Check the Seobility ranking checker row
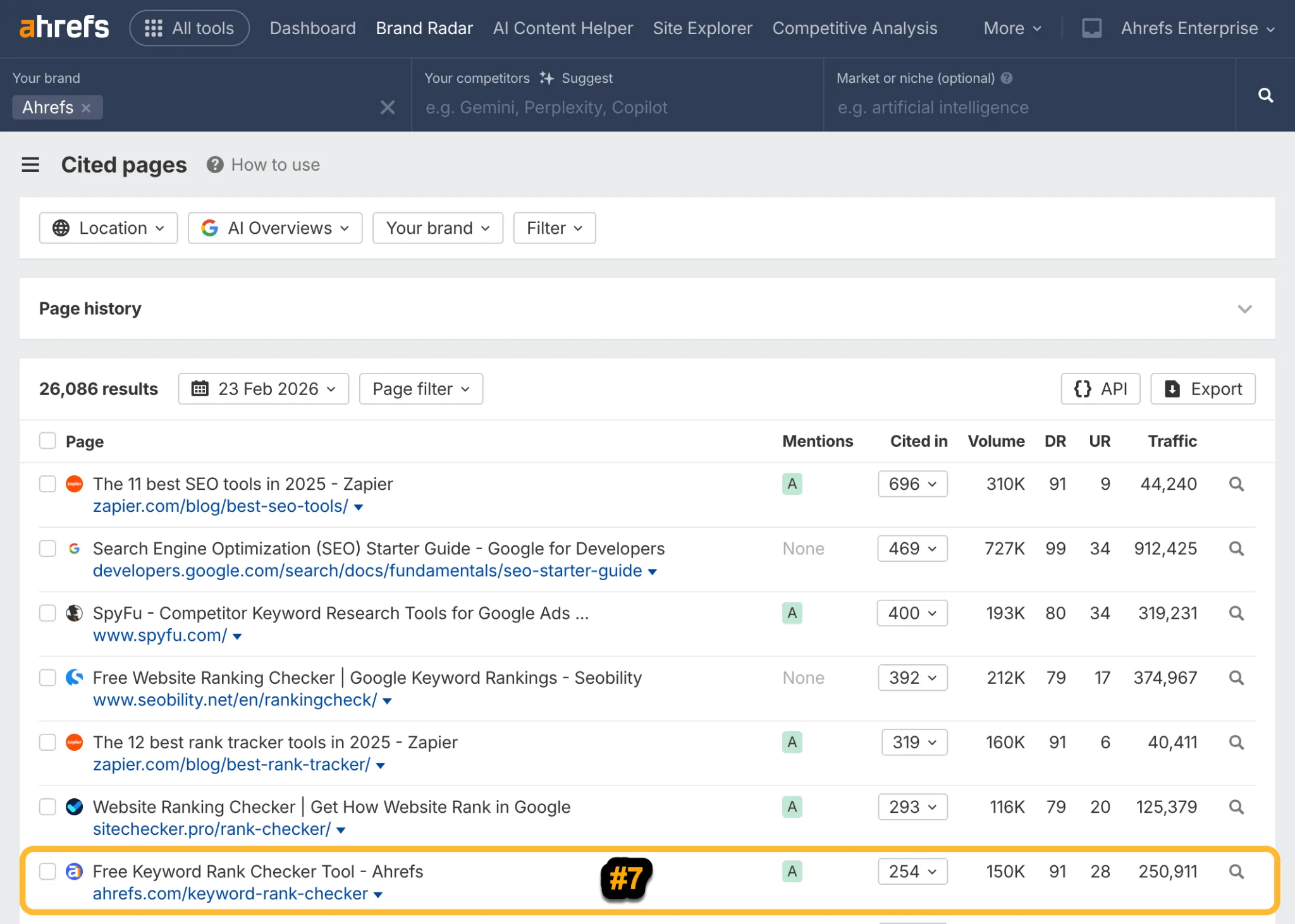Viewport: 1295px width, 924px height. coord(47,677)
